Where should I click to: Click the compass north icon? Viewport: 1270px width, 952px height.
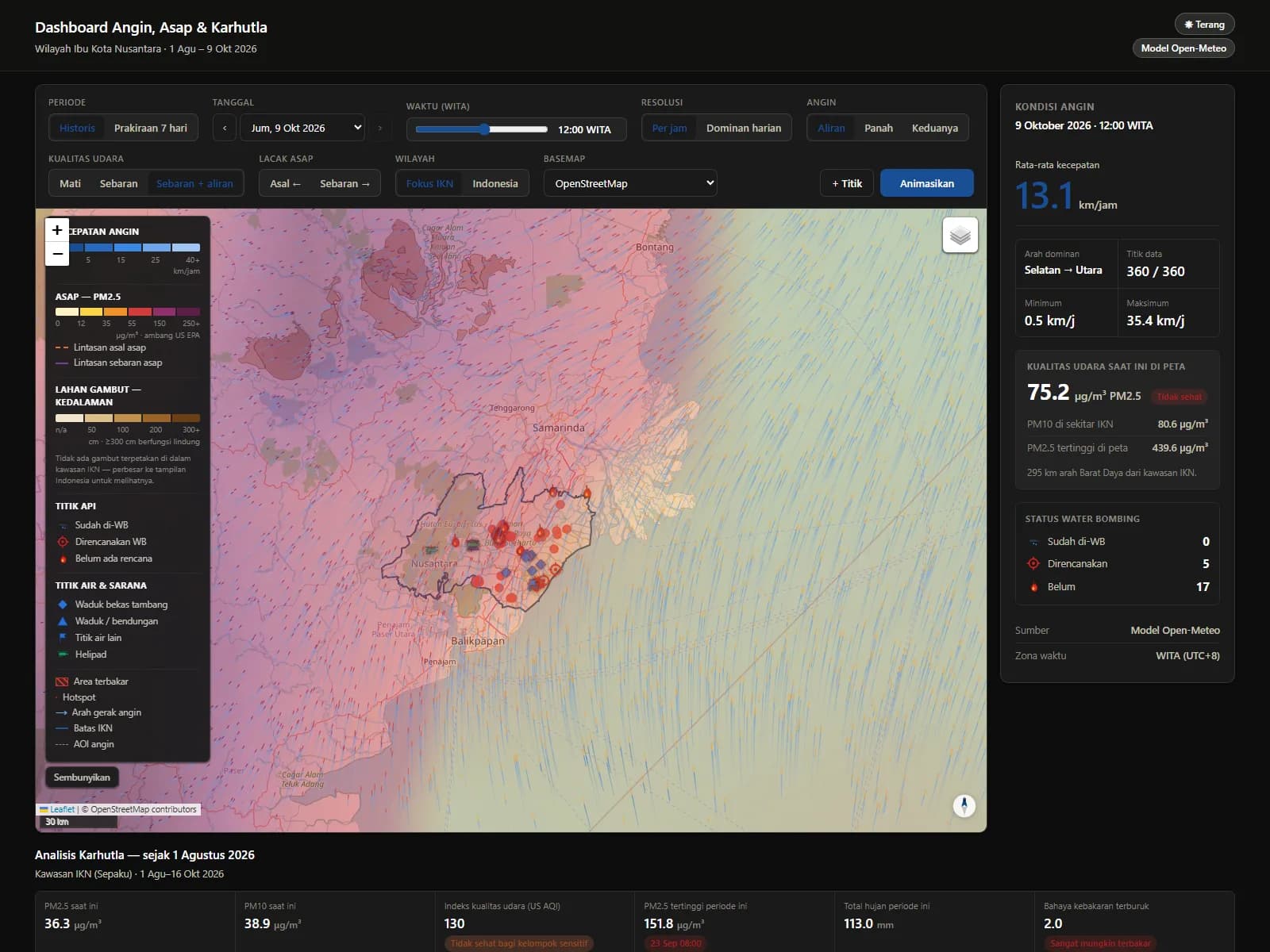pos(964,805)
